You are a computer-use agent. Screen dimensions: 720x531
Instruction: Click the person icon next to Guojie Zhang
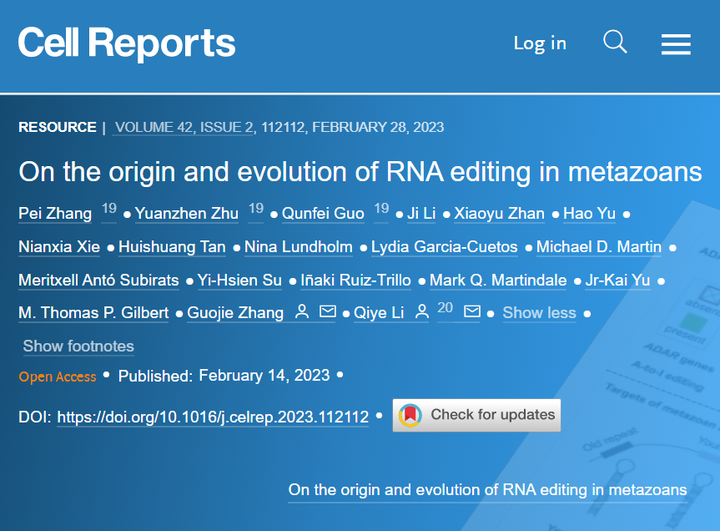pos(301,313)
